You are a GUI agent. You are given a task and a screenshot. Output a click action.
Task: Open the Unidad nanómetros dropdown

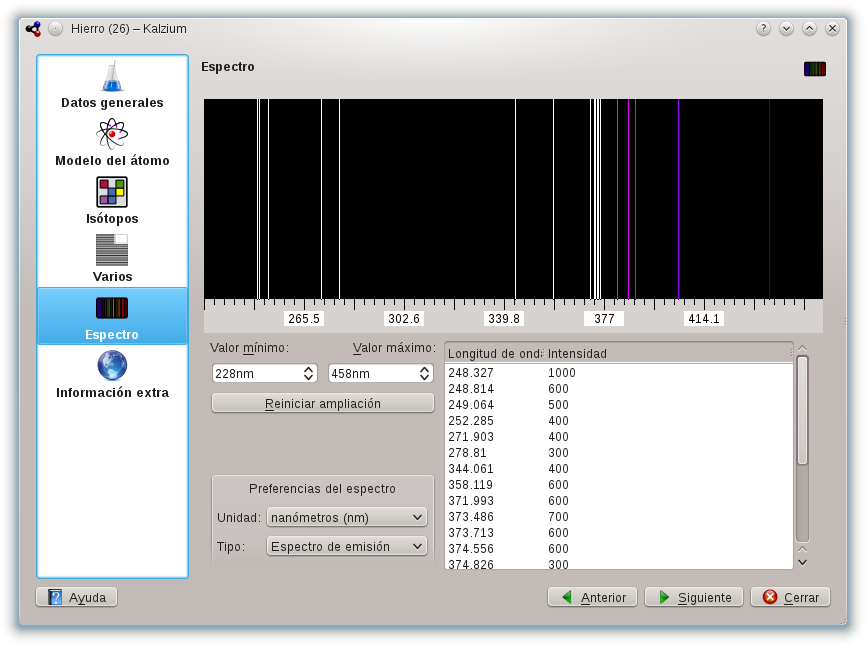click(x=347, y=517)
